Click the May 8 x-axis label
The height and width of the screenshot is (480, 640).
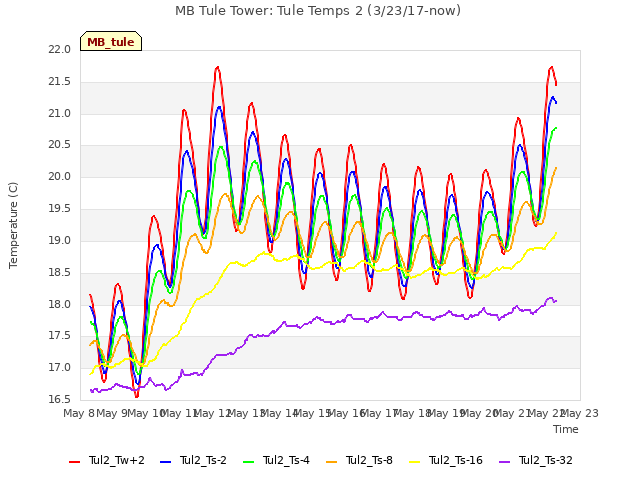[x=79, y=413]
